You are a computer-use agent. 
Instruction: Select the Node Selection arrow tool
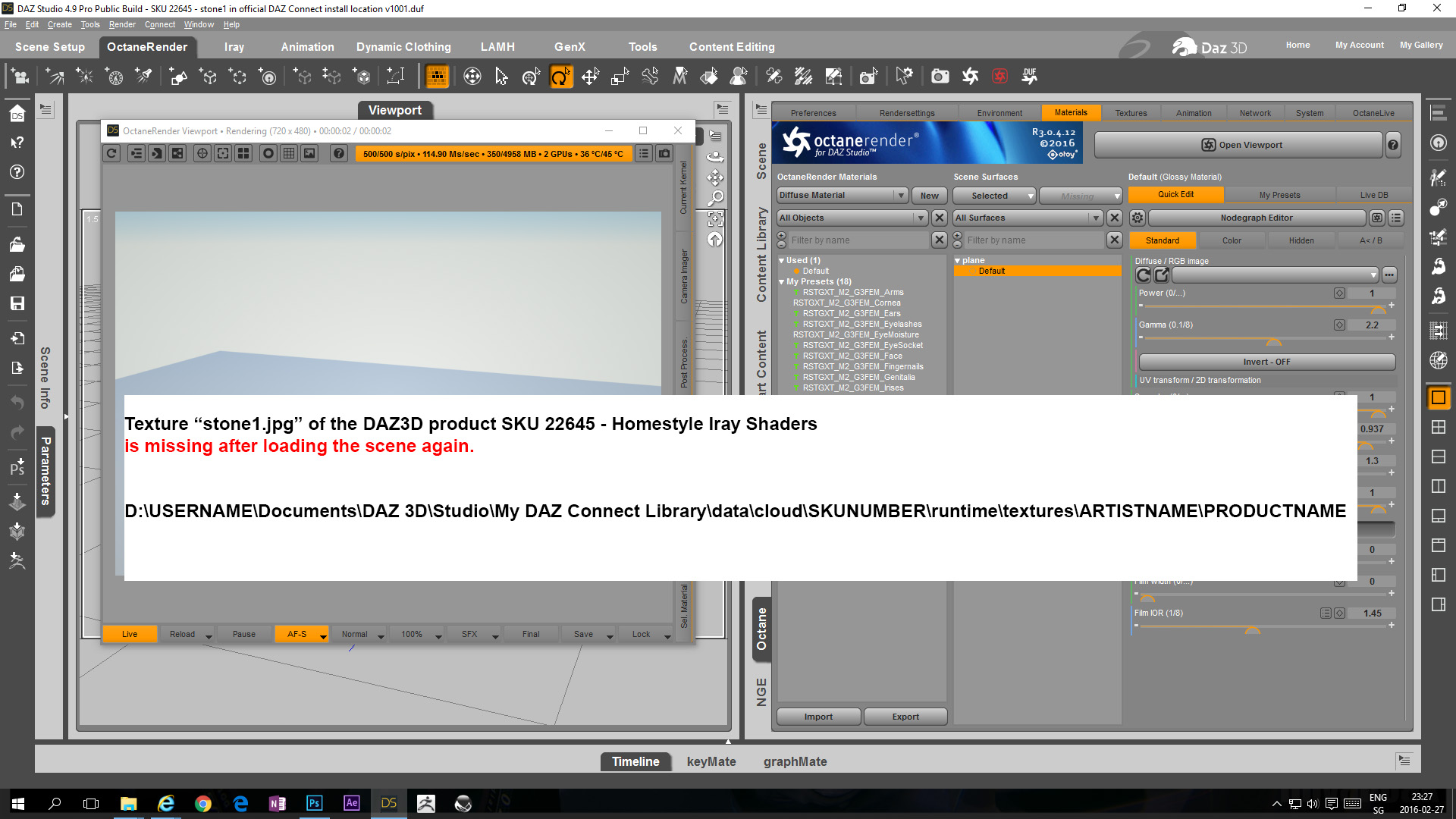(501, 77)
